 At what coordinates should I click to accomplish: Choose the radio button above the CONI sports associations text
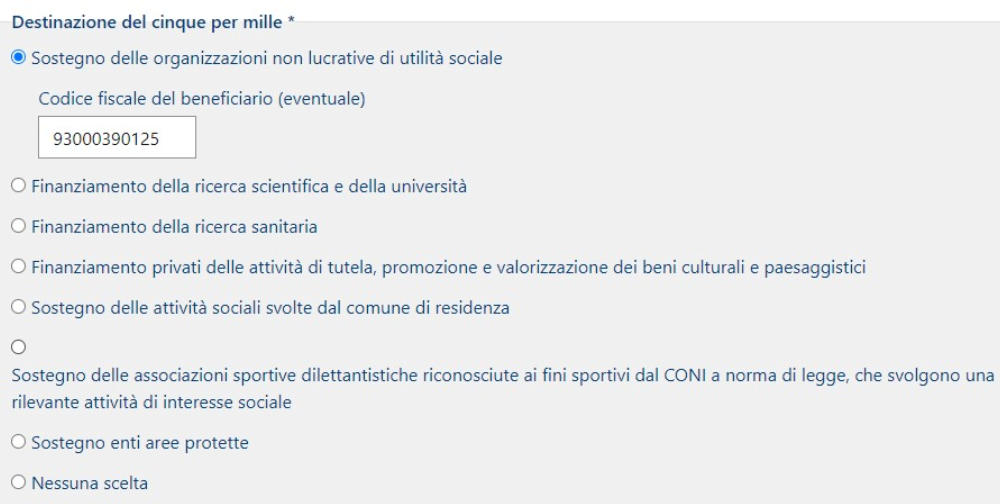click(x=18, y=347)
